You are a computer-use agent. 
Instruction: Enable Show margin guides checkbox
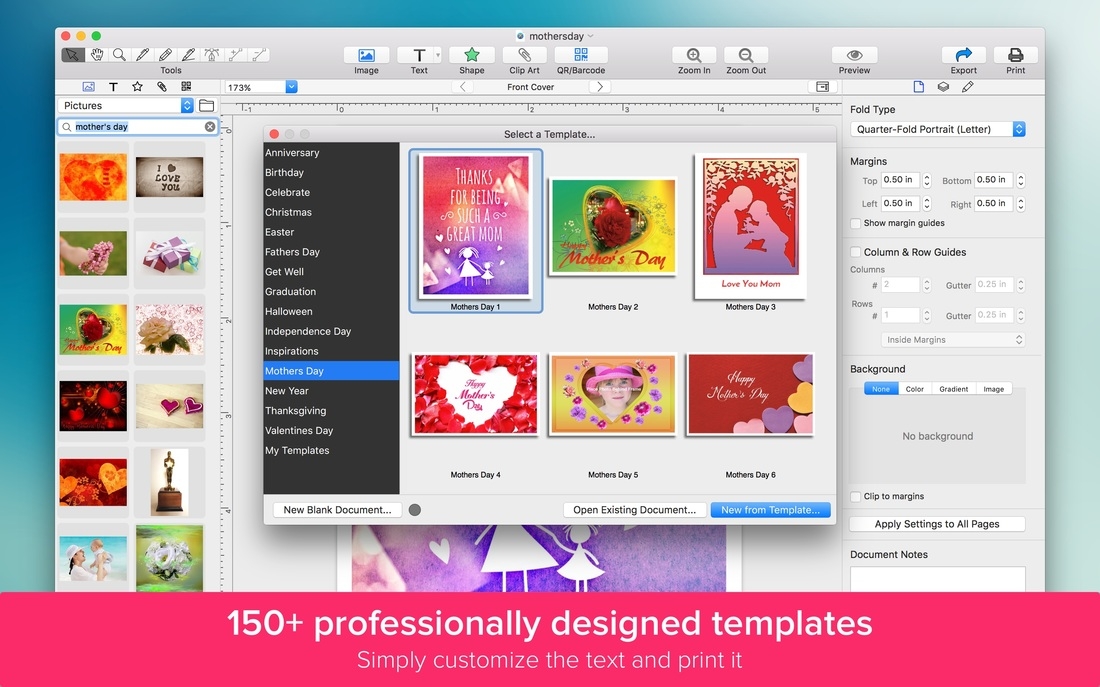click(855, 223)
